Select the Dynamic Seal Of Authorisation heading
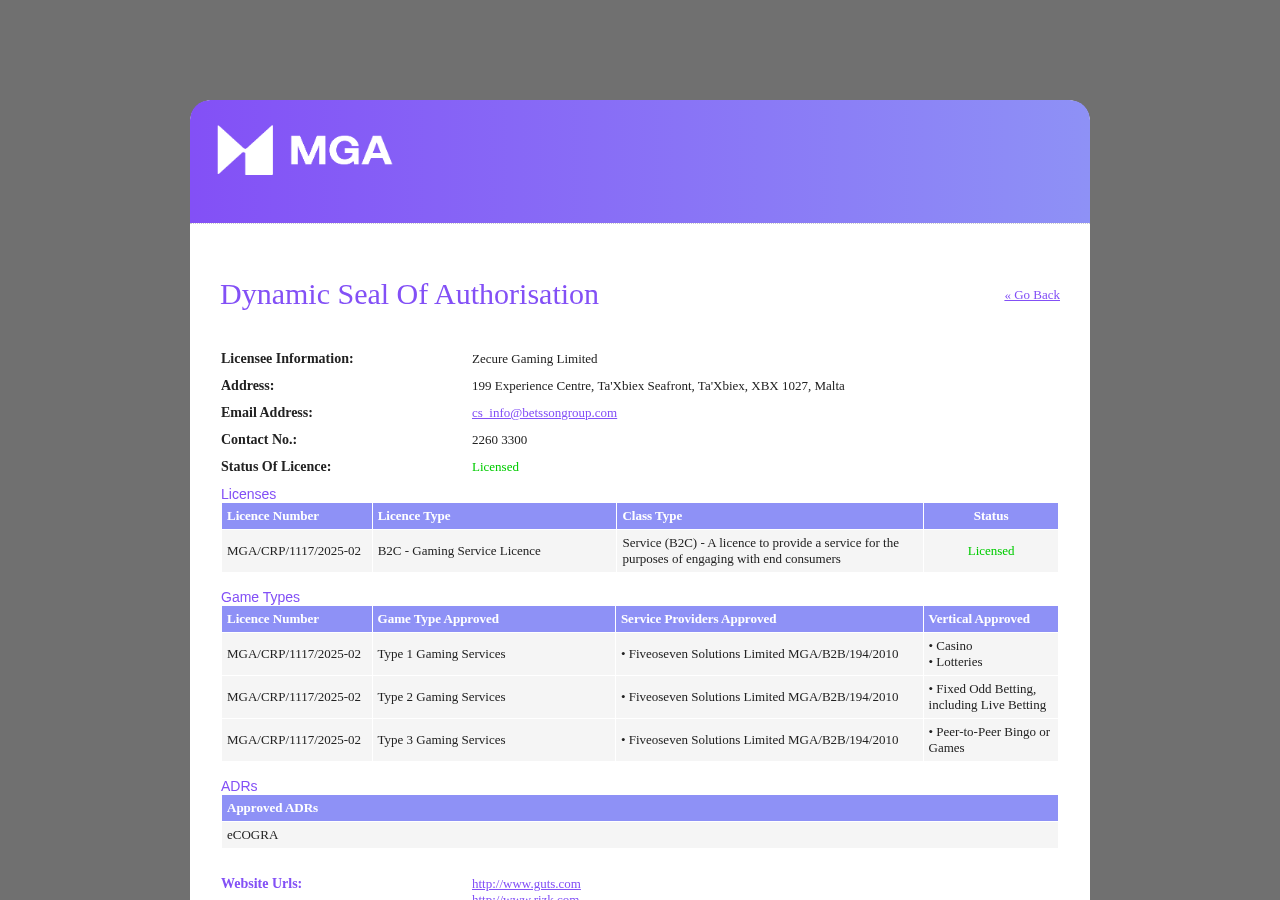 tap(409, 294)
